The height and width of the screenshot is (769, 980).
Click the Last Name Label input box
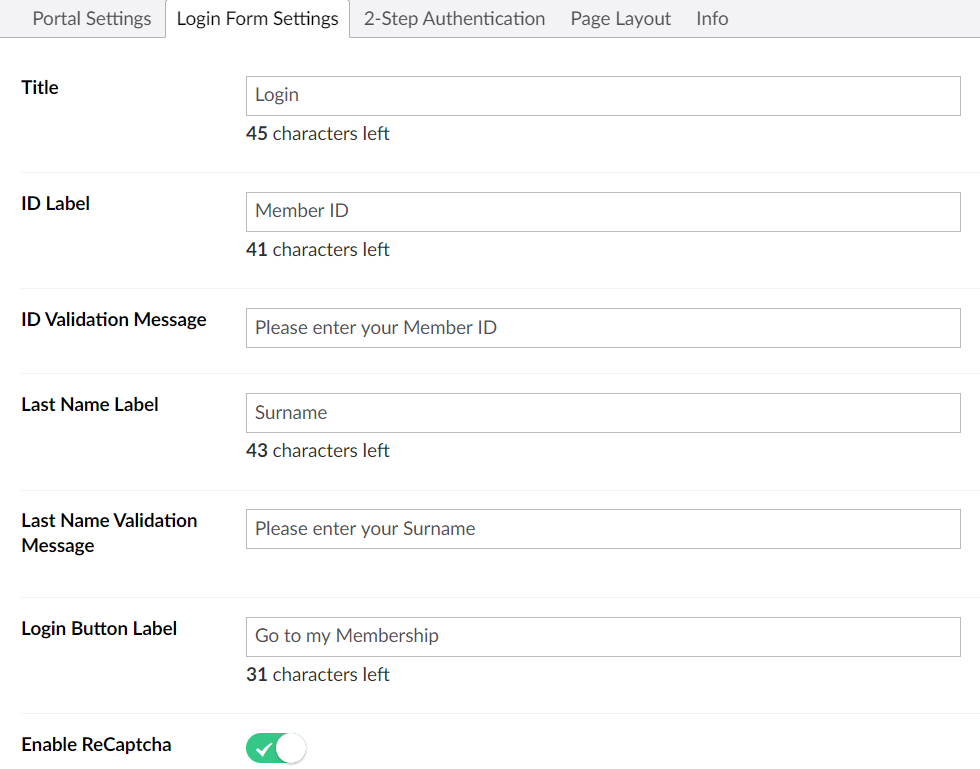coord(600,412)
